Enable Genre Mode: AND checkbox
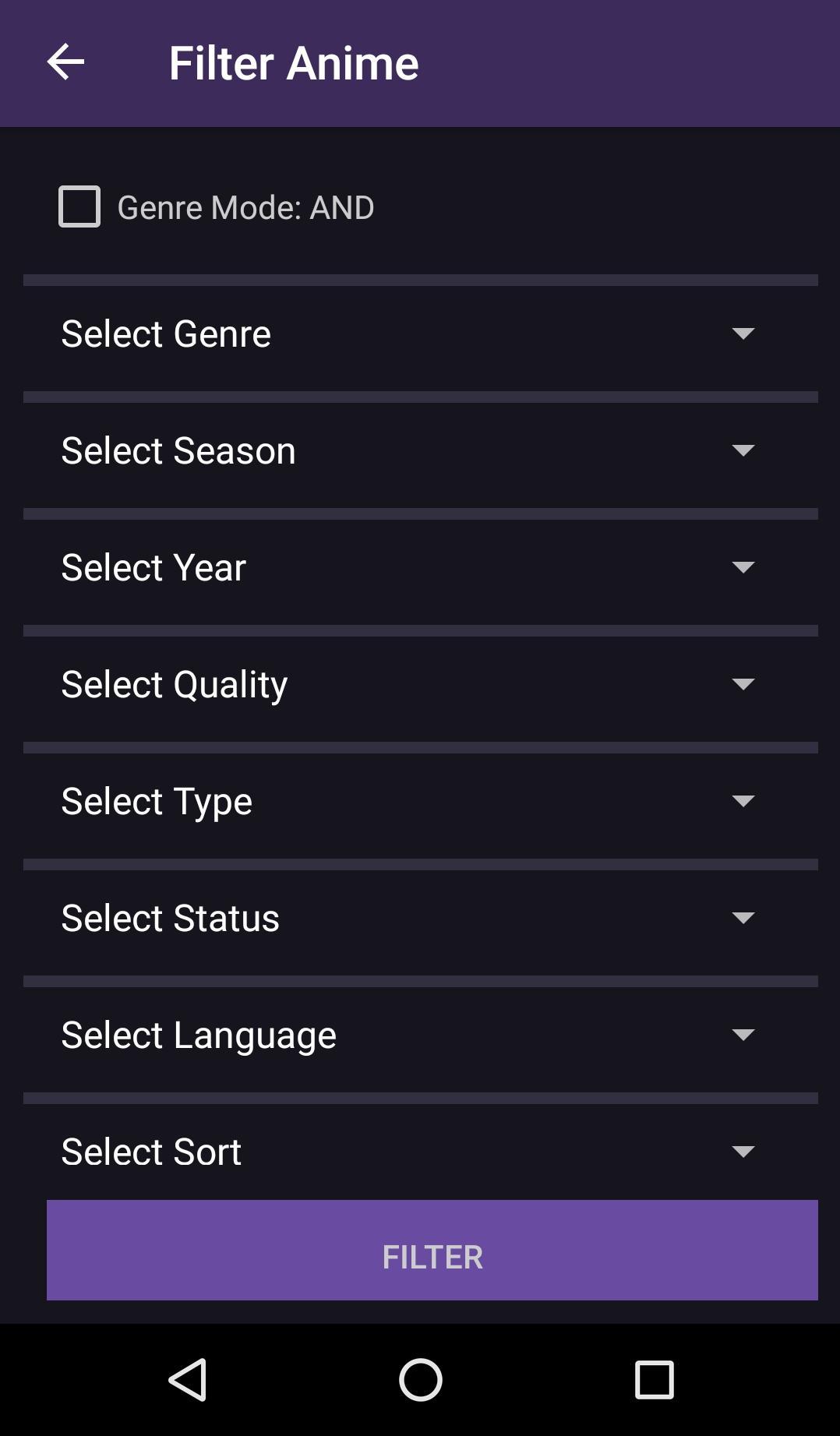Viewport: 840px width, 1436px height. [79, 206]
